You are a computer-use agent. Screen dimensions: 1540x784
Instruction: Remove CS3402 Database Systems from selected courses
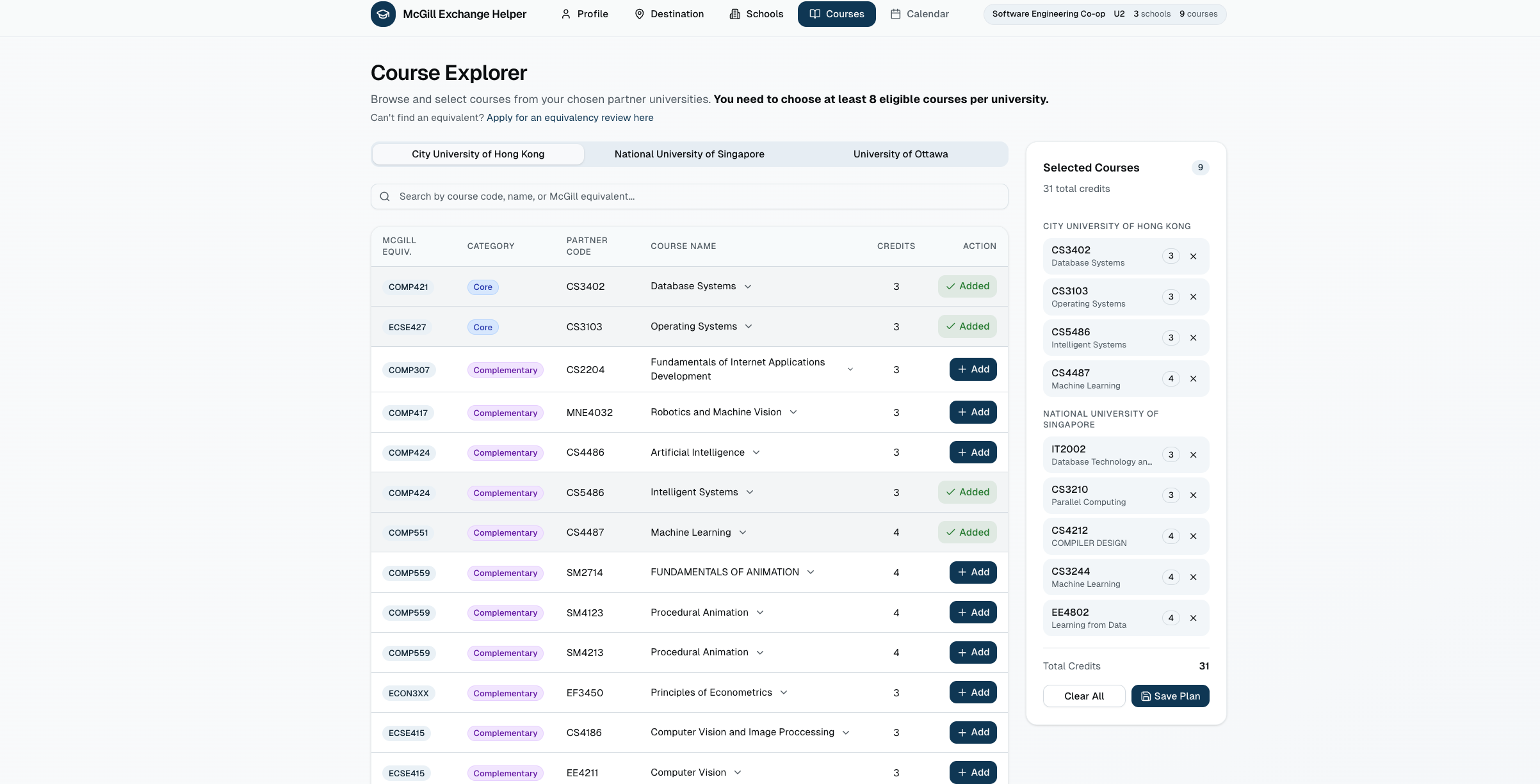pos(1193,257)
